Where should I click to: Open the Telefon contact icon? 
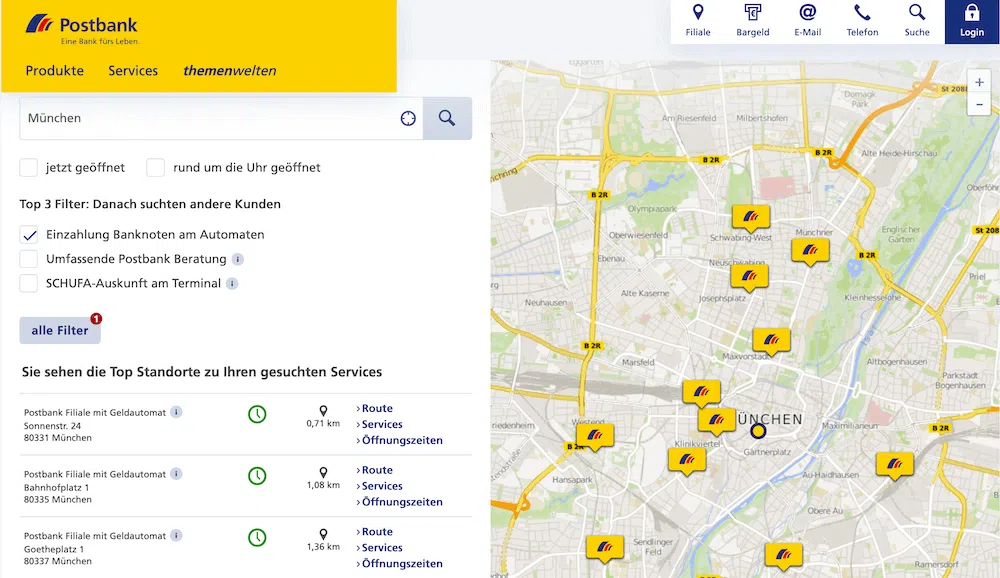point(862,21)
